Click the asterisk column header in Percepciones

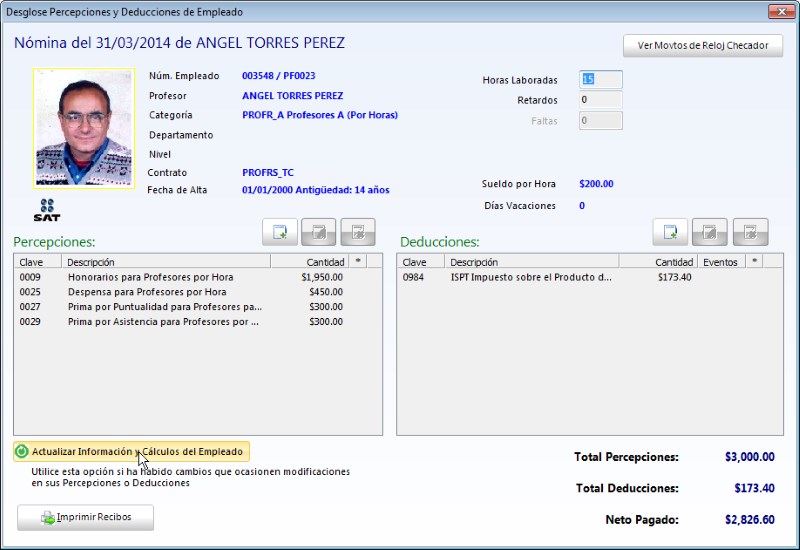(x=358, y=262)
